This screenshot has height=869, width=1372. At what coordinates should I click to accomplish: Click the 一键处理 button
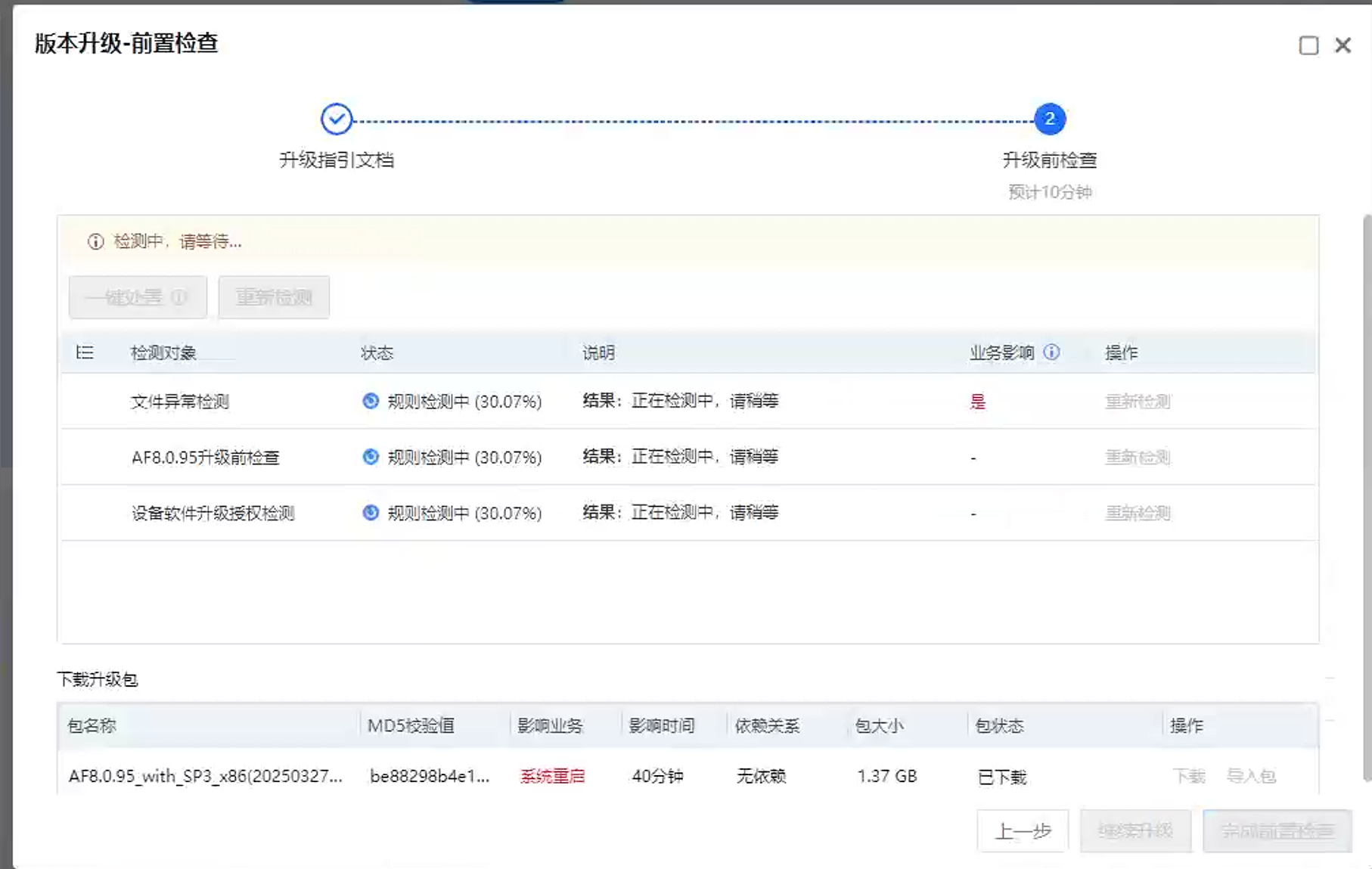click(137, 297)
